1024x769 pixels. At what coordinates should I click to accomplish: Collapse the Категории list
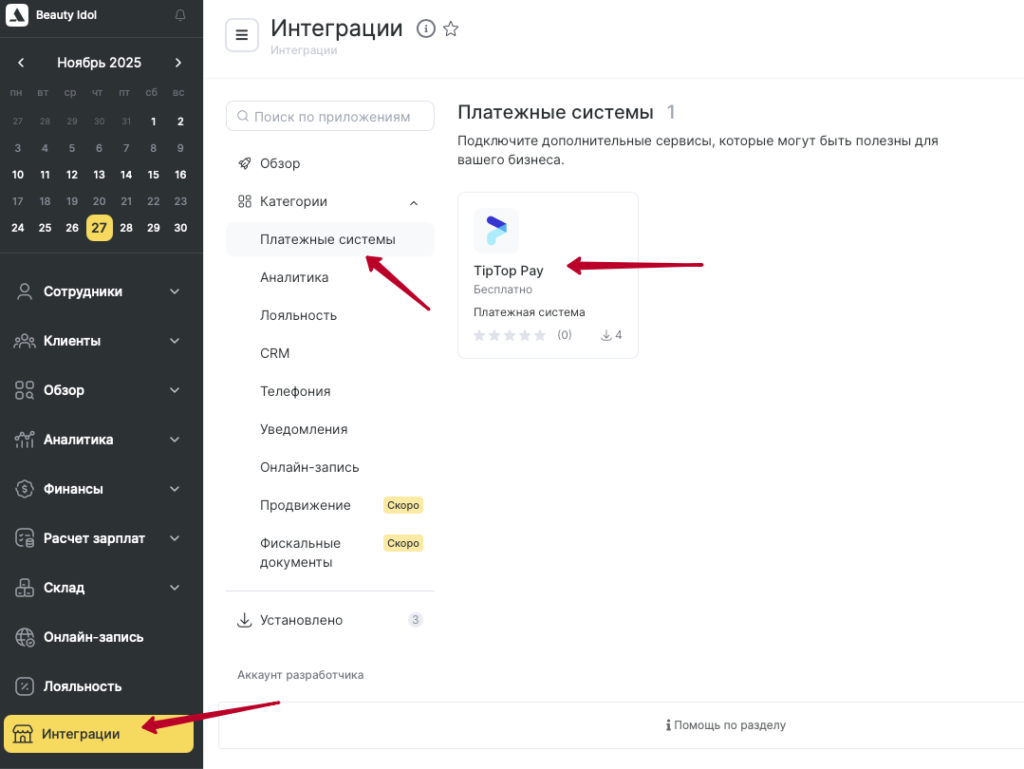tap(413, 202)
